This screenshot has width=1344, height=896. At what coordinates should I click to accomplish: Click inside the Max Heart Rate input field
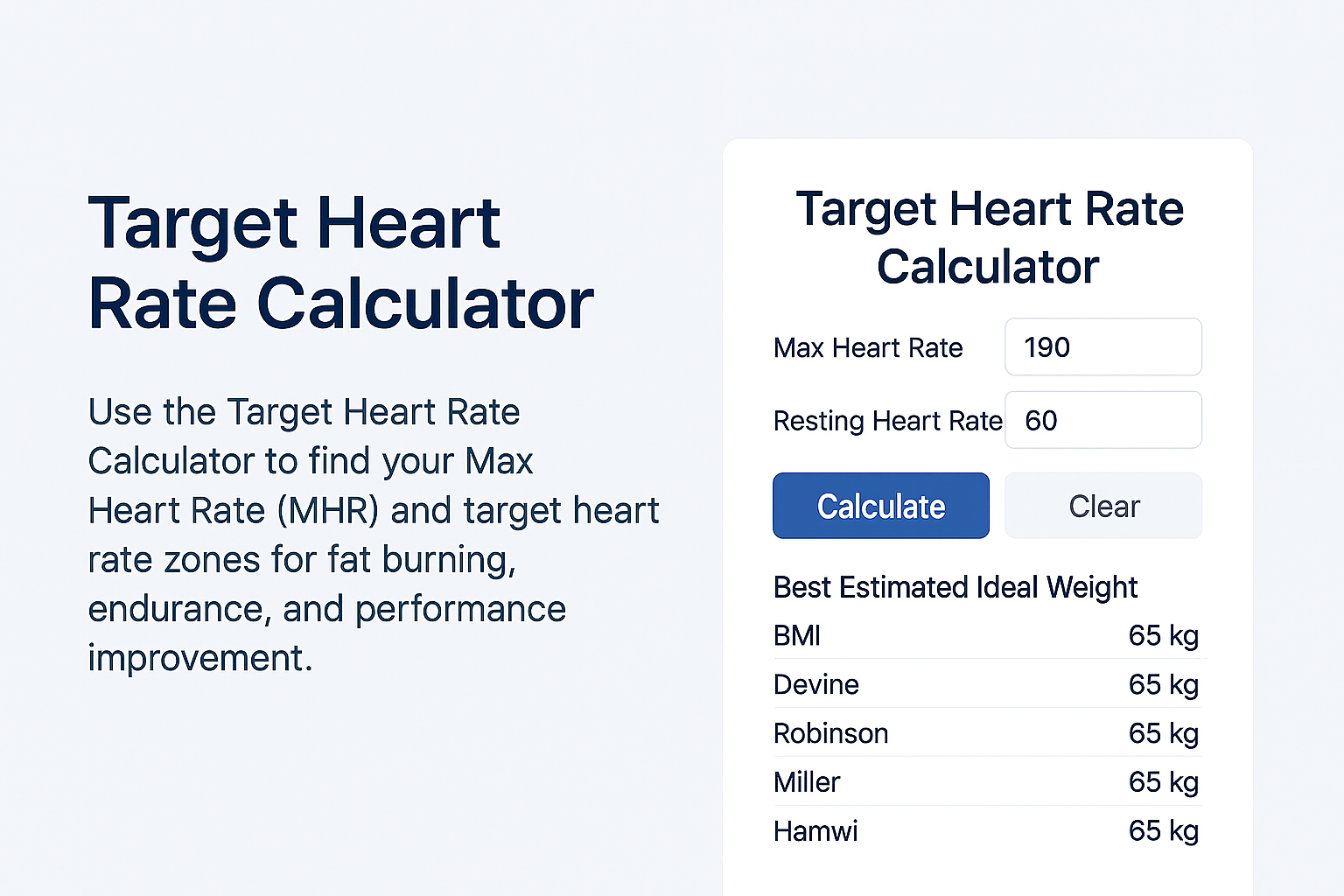click(1103, 346)
